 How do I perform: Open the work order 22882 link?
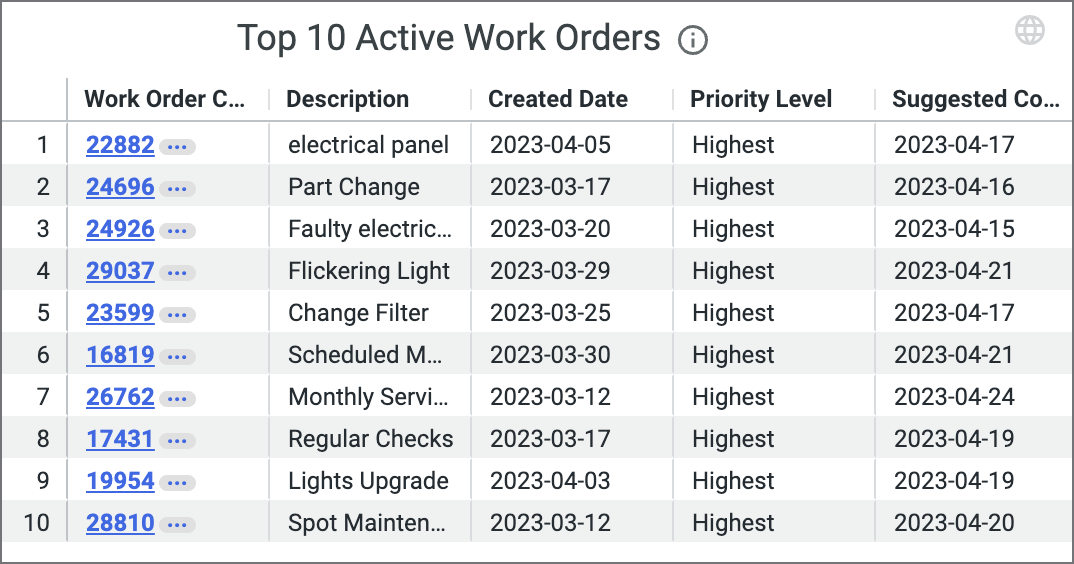(x=120, y=145)
